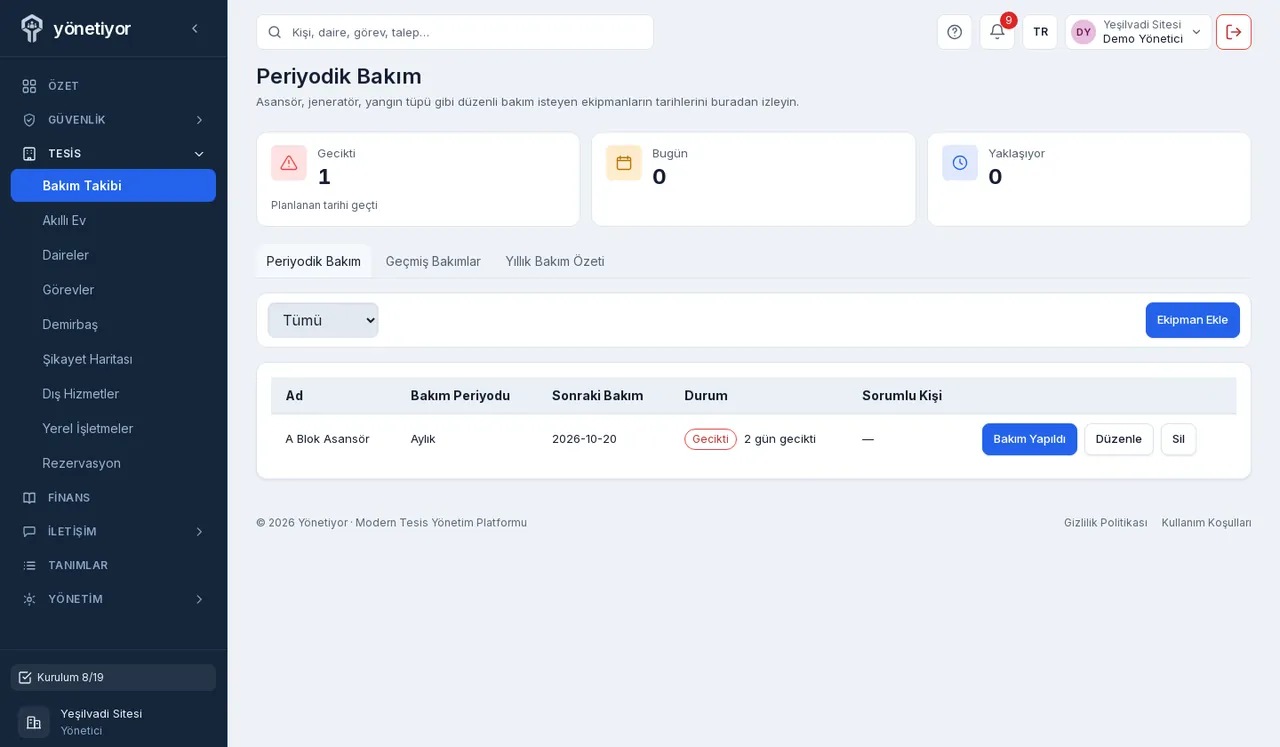1280x747 pixels.
Task: Focus the Kişi, daire, görev search field
Action: point(455,32)
